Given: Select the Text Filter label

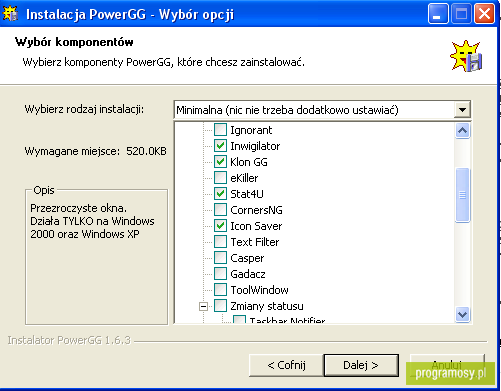Looking at the screenshot, I should [255, 242].
